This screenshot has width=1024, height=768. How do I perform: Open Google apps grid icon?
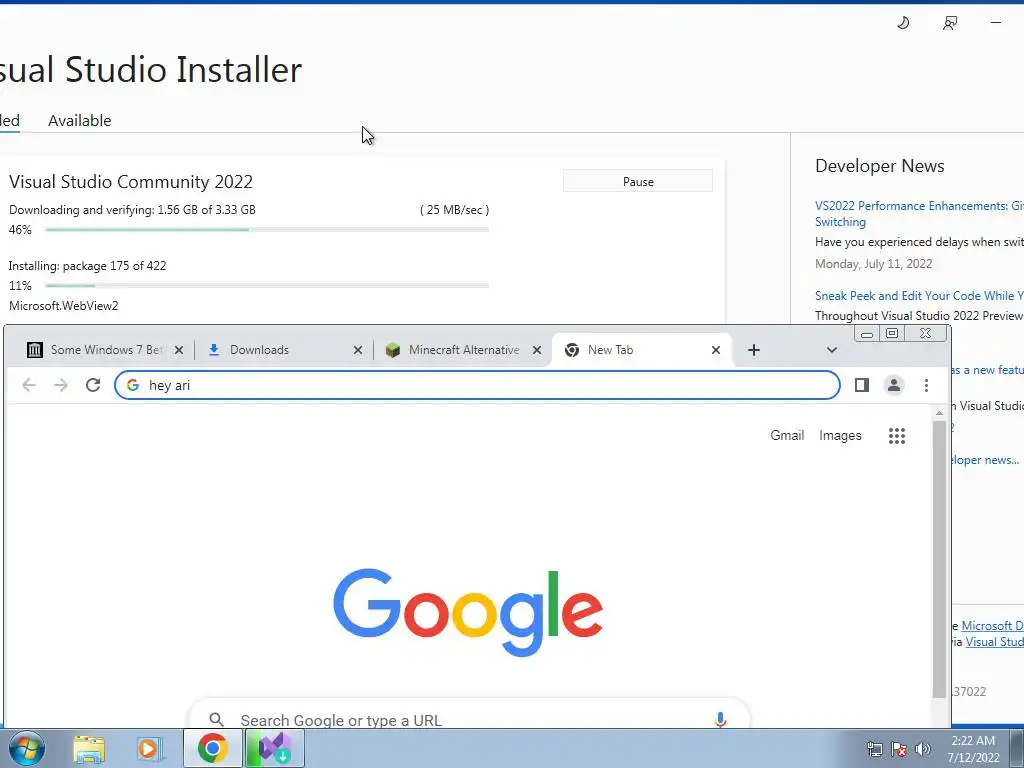(897, 436)
